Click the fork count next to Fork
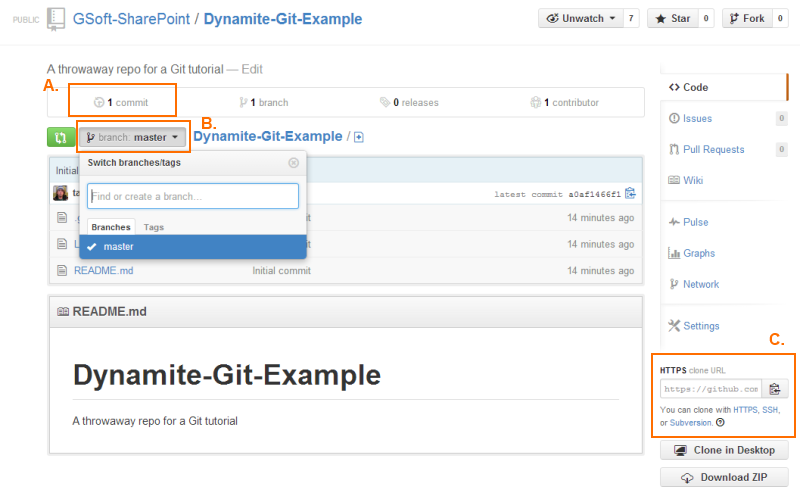 coord(780,18)
